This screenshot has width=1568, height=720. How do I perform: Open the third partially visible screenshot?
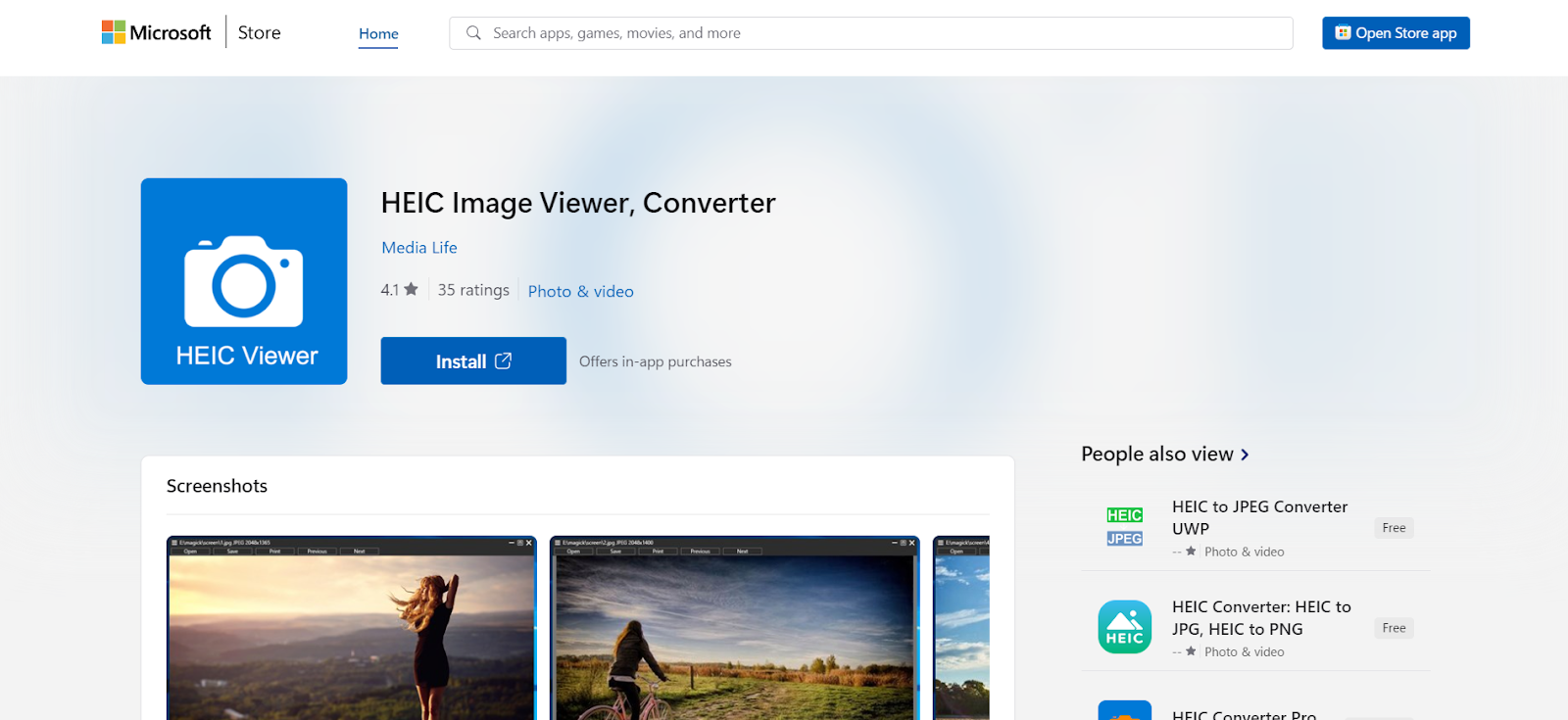[x=961, y=628]
